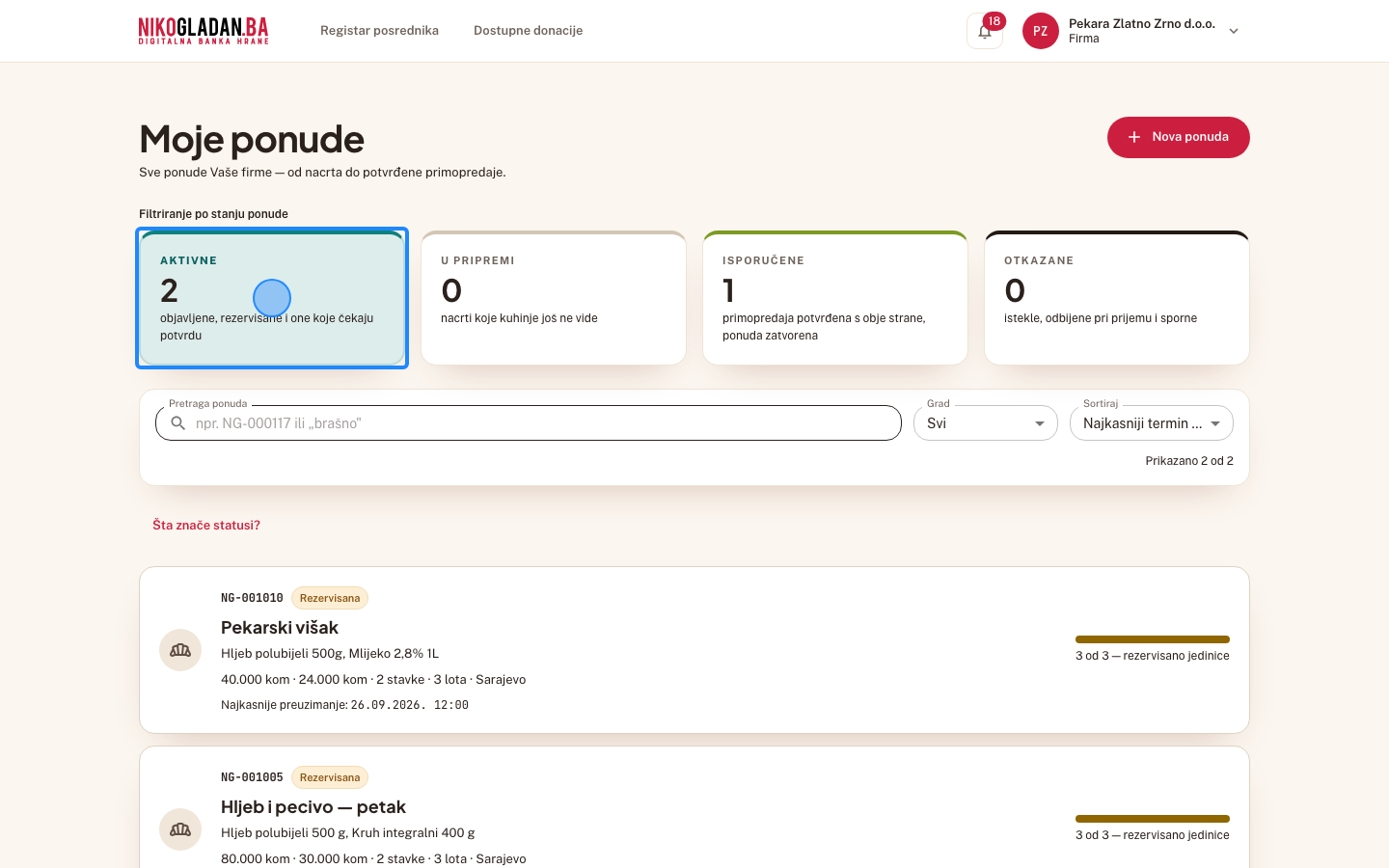Click the search magnifier icon
Image resolution: width=1389 pixels, height=868 pixels.
click(178, 423)
